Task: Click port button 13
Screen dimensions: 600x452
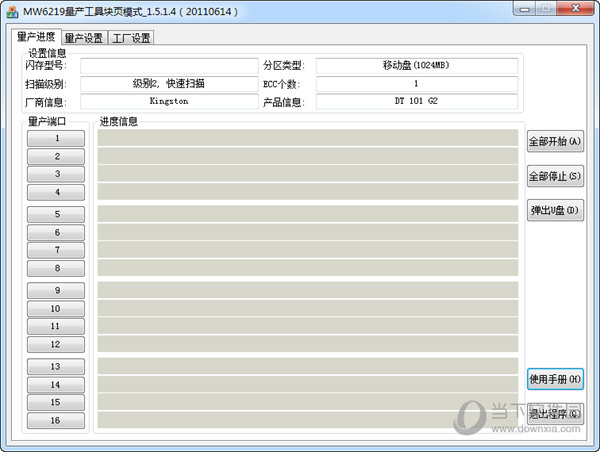Action: (x=56, y=367)
